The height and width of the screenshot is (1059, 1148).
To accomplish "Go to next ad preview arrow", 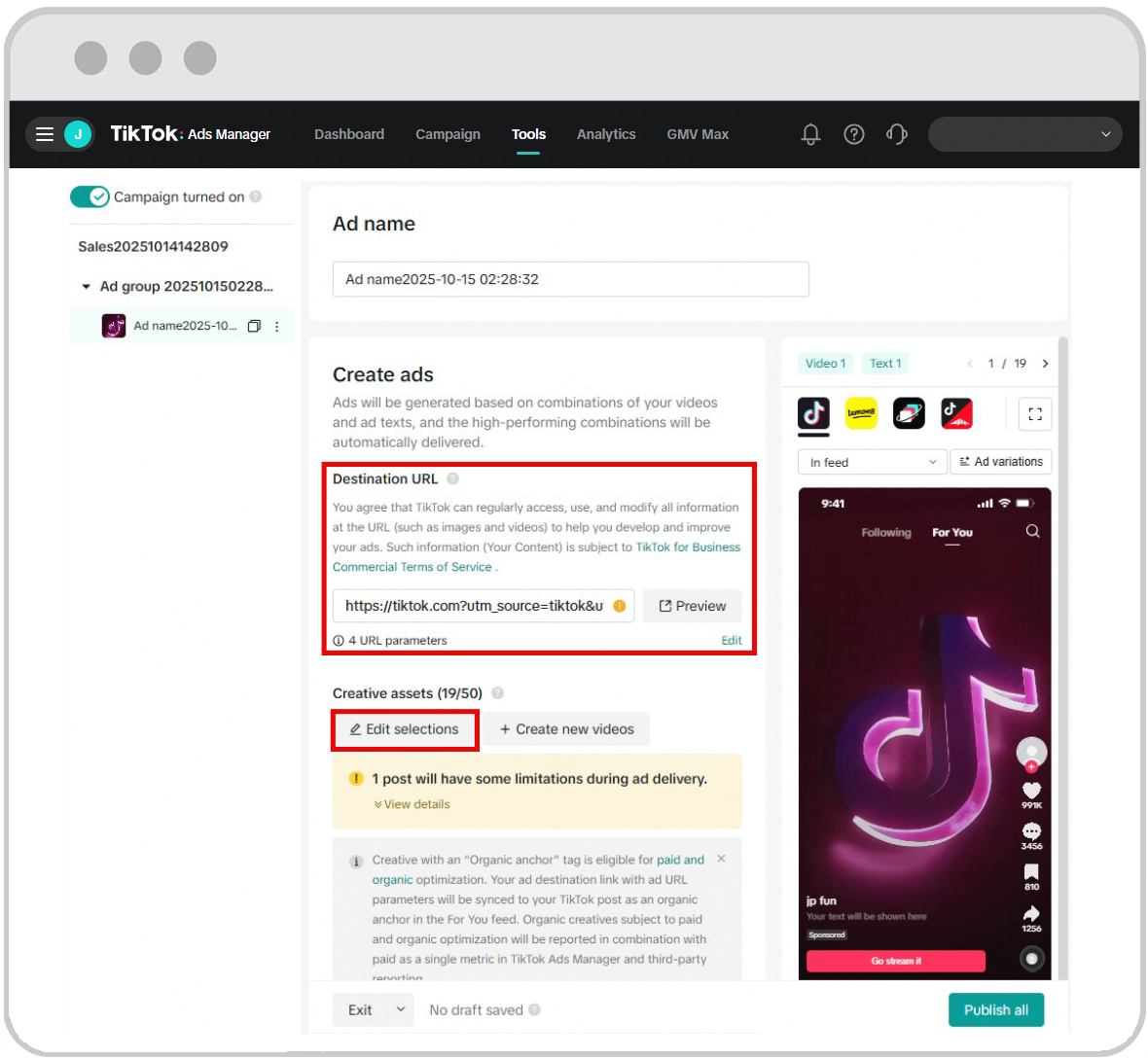I will click(x=1045, y=363).
